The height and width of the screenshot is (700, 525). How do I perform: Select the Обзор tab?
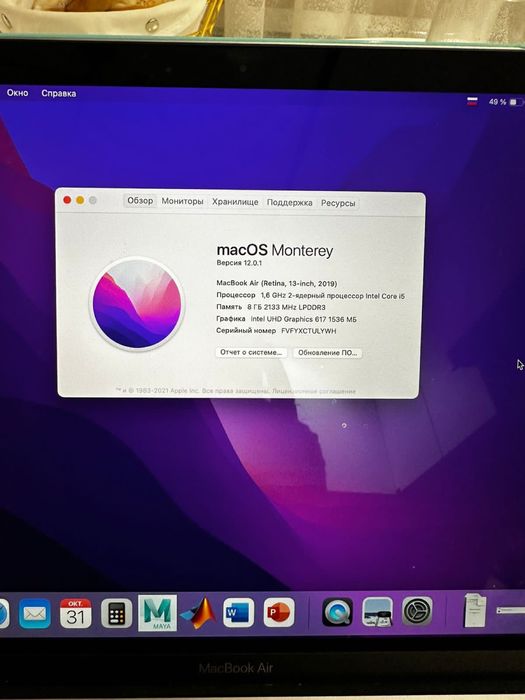[x=140, y=200]
